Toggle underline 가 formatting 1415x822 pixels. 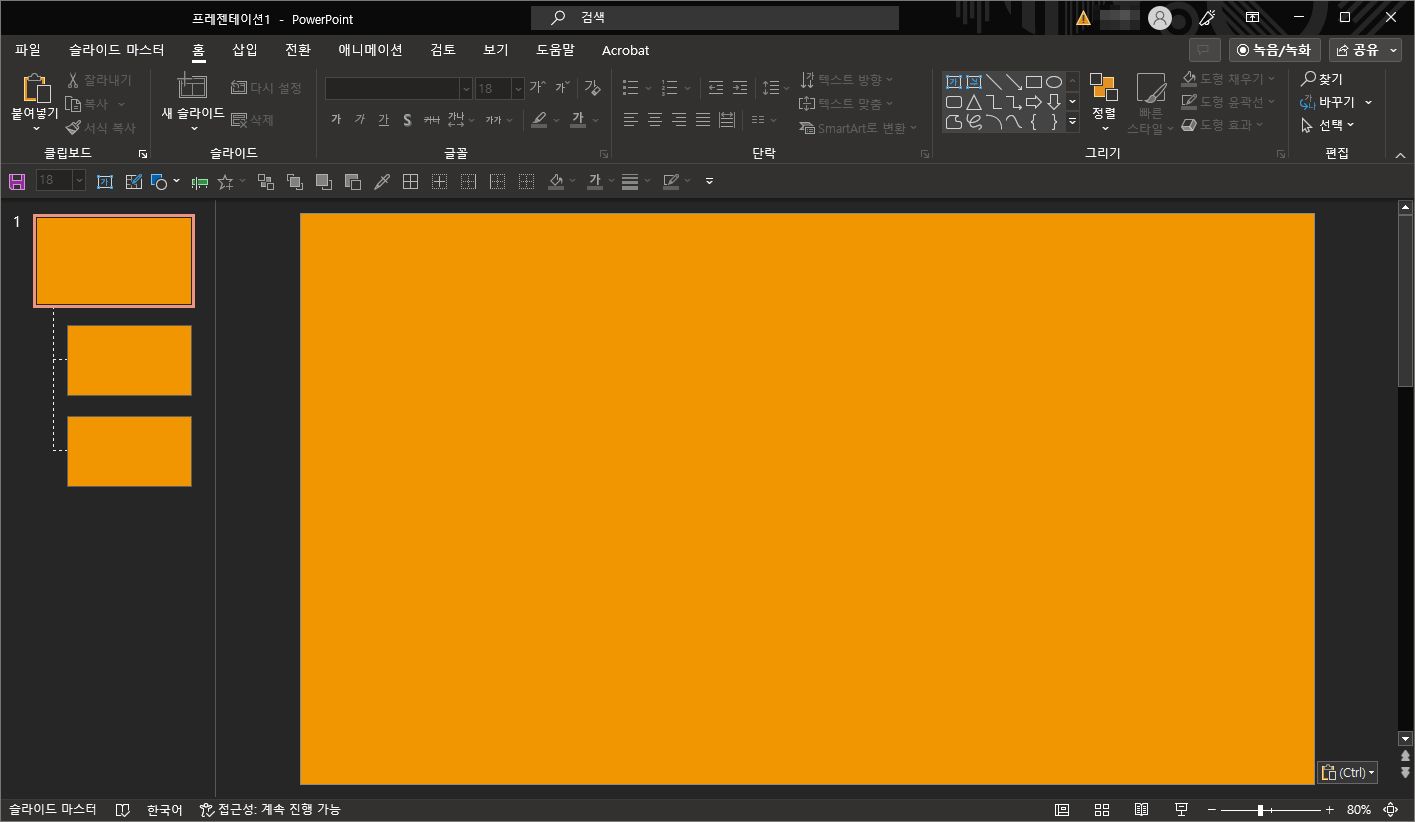[384, 120]
